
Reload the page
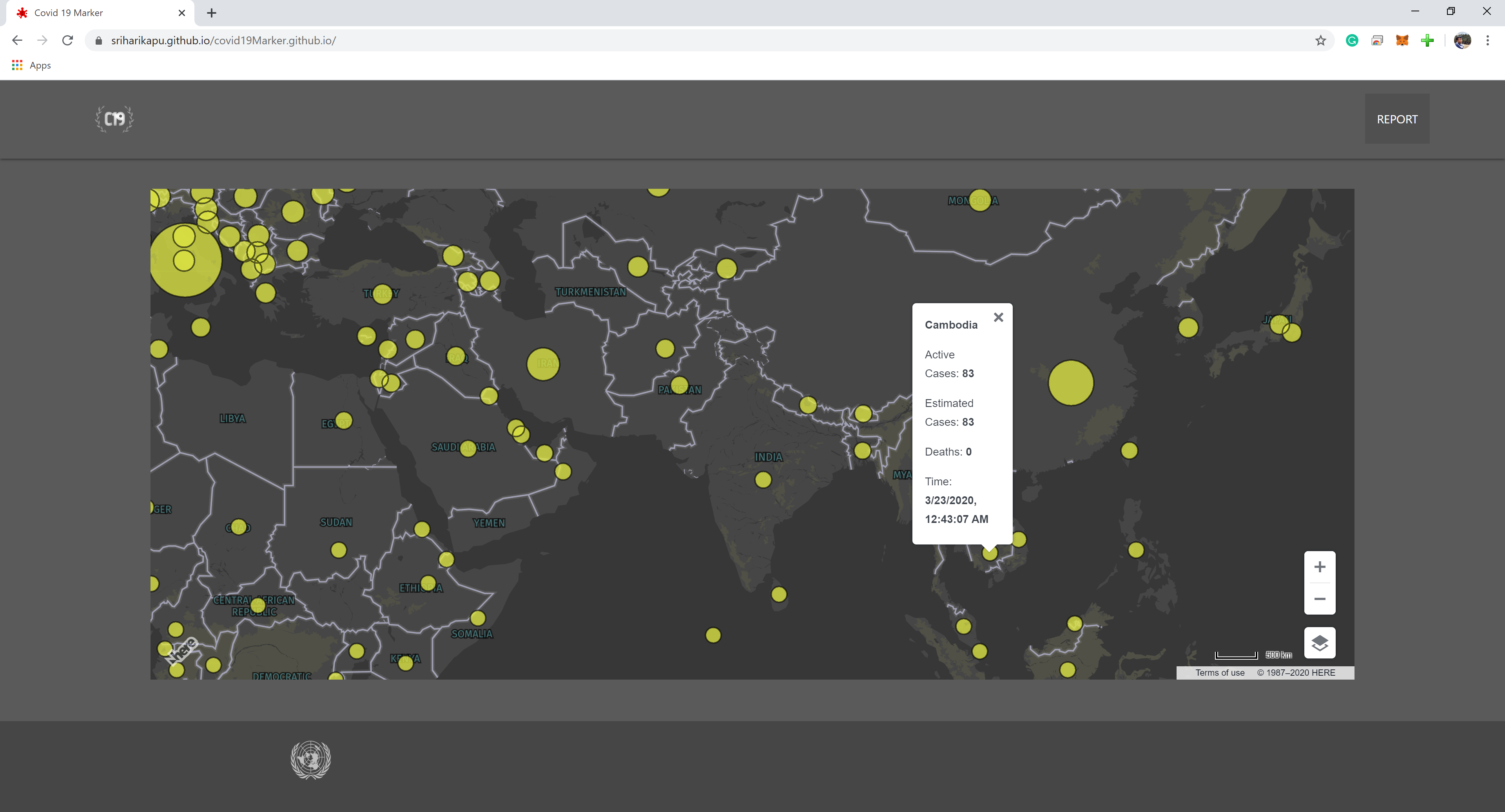point(68,40)
